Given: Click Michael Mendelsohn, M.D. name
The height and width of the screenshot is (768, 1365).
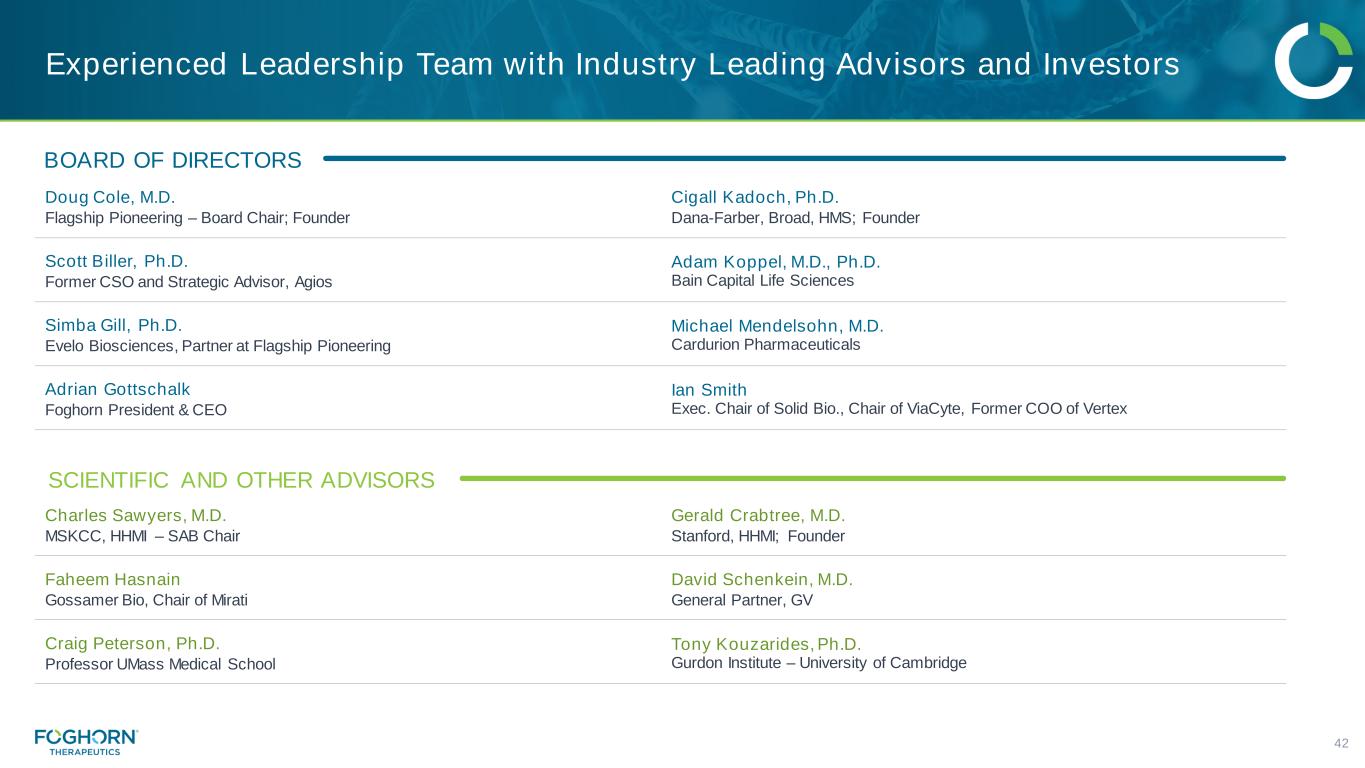Looking at the screenshot, I should point(777,326).
